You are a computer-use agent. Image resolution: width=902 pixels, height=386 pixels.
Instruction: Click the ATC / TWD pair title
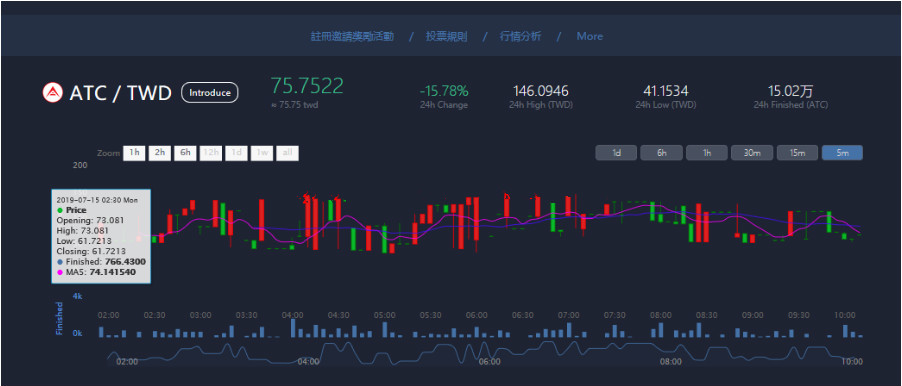tap(120, 93)
